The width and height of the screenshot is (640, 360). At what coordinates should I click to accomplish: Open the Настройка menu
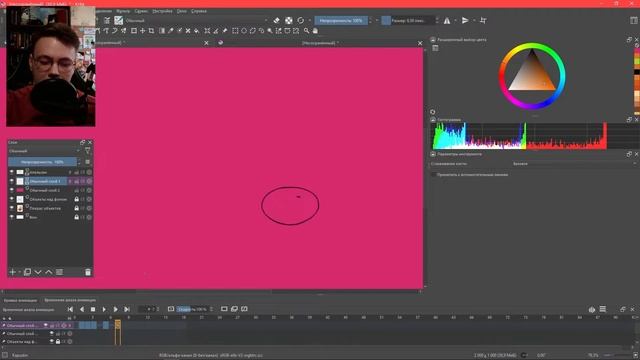click(162, 11)
